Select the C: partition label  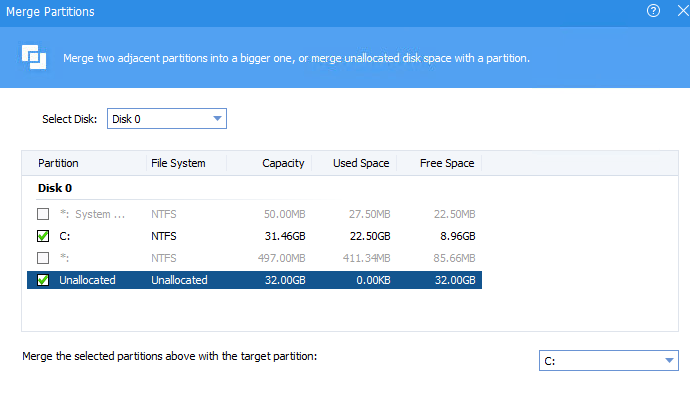tap(65, 236)
